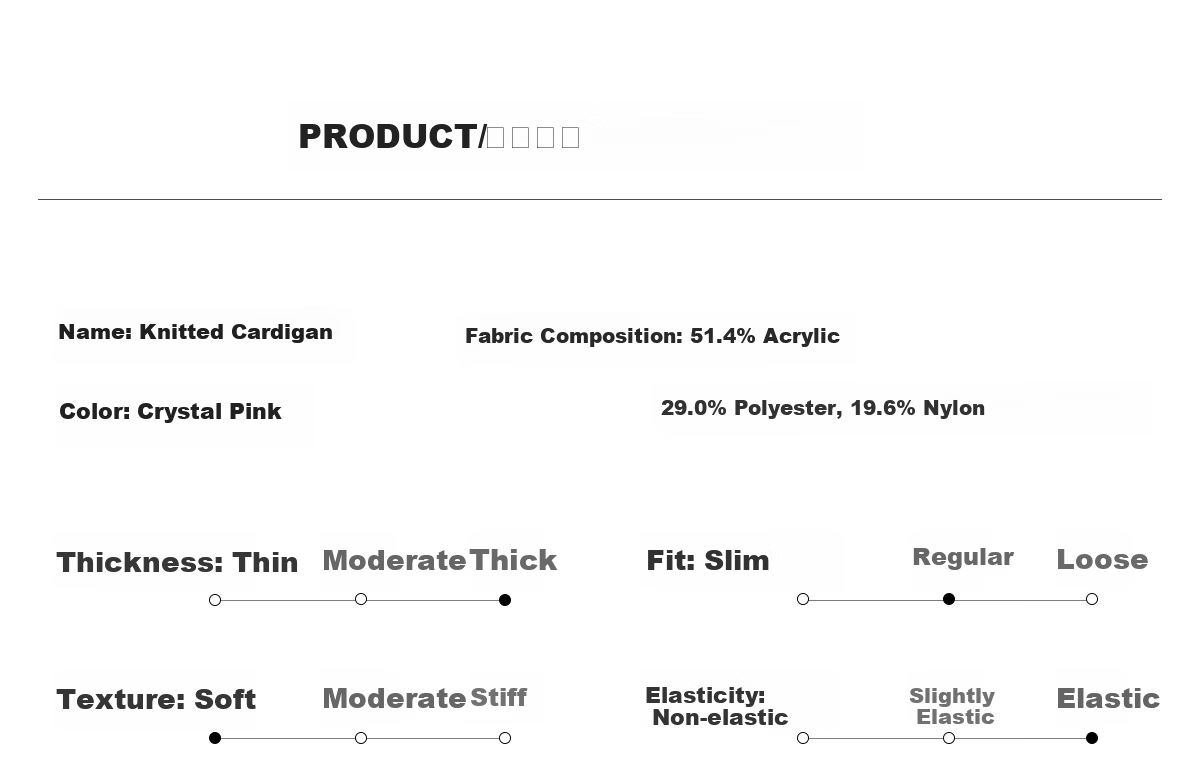
Task: Select the filled Soft texture dot
Action: tap(215, 738)
